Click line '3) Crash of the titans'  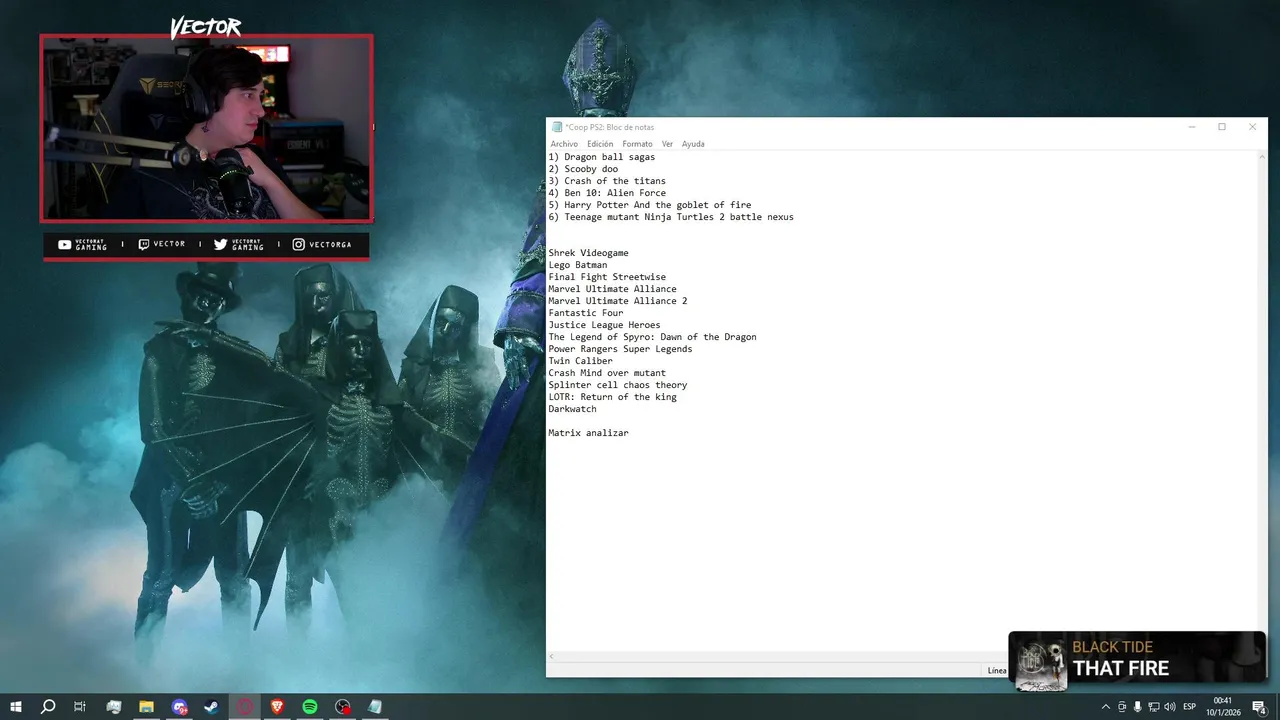607,181
